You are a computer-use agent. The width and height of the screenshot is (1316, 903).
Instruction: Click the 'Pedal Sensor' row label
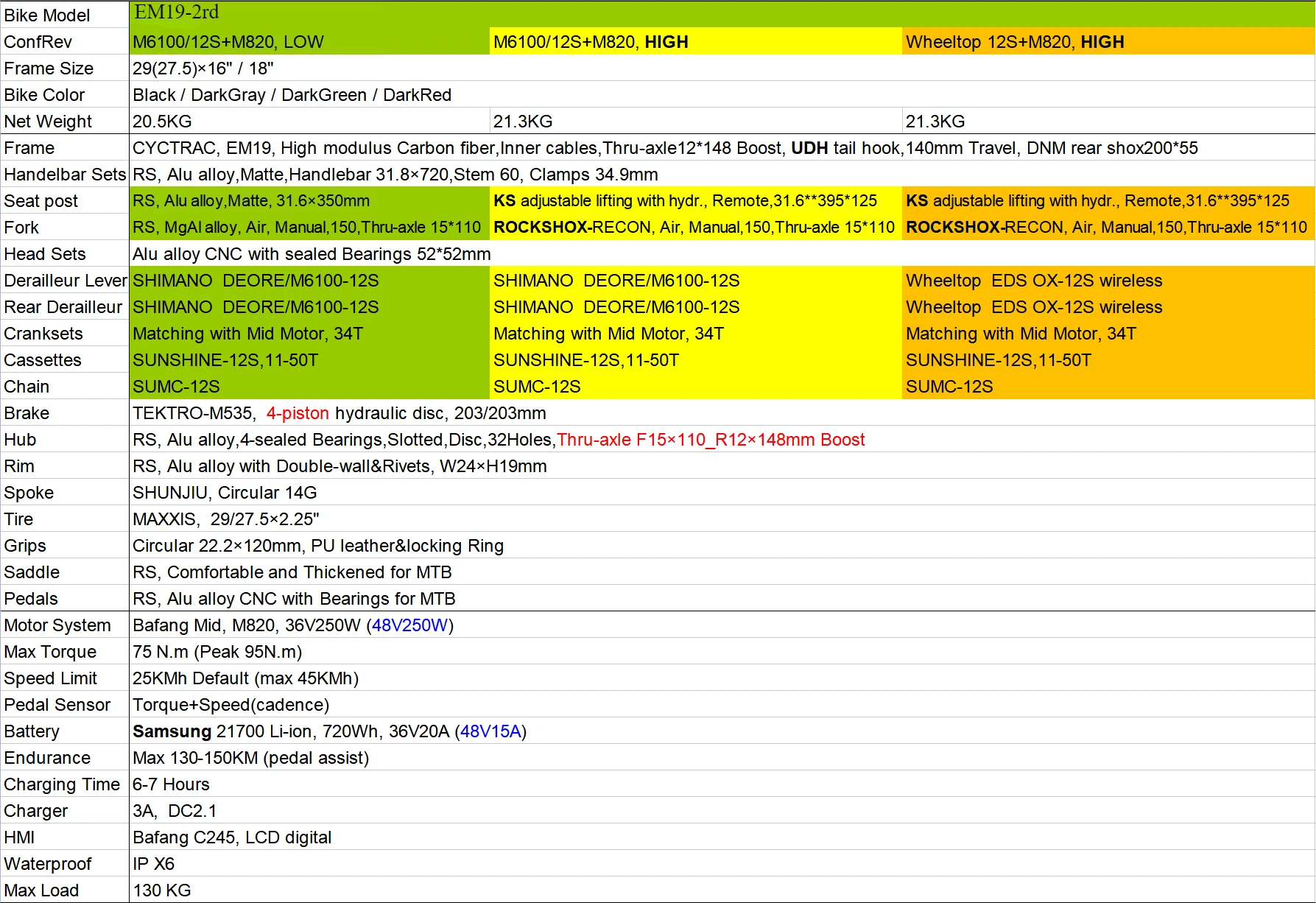pos(57,705)
